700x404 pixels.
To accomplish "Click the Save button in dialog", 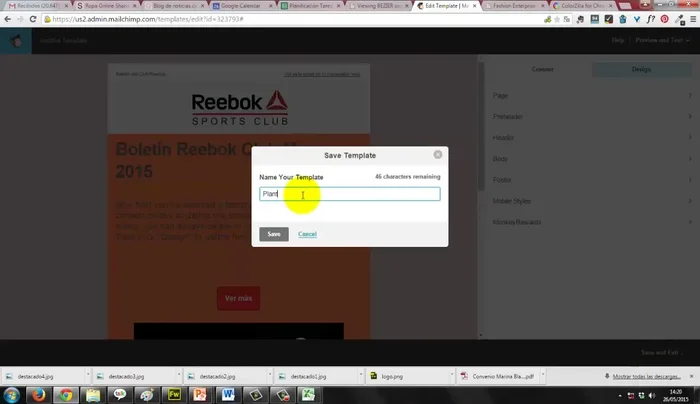I will (x=273, y=234).
